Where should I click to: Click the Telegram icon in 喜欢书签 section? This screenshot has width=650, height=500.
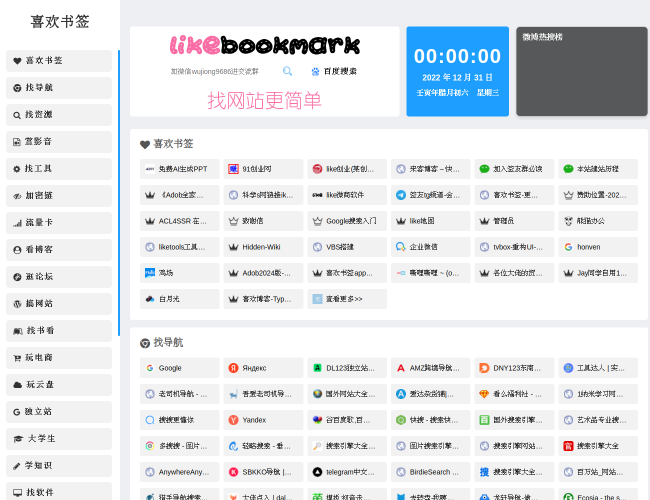pyautogui.click(x=400, y=195)
